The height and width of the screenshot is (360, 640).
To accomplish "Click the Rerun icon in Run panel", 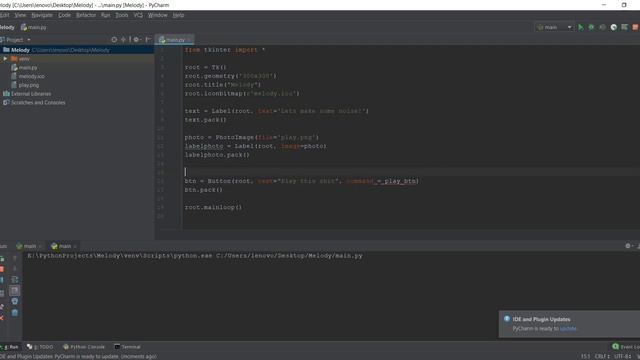I will click(x=2, y=259).
